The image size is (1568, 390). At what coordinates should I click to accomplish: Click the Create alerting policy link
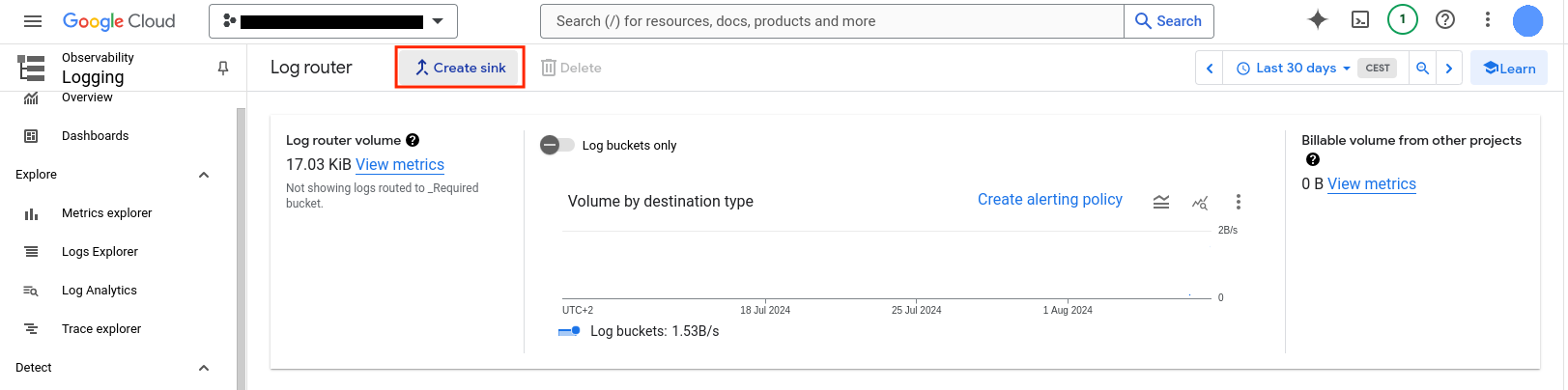coord(1050,200)
